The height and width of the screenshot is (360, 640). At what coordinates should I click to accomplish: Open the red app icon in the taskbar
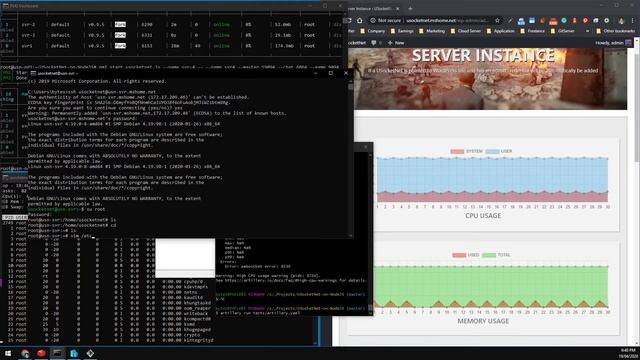[x=41, y=353]
